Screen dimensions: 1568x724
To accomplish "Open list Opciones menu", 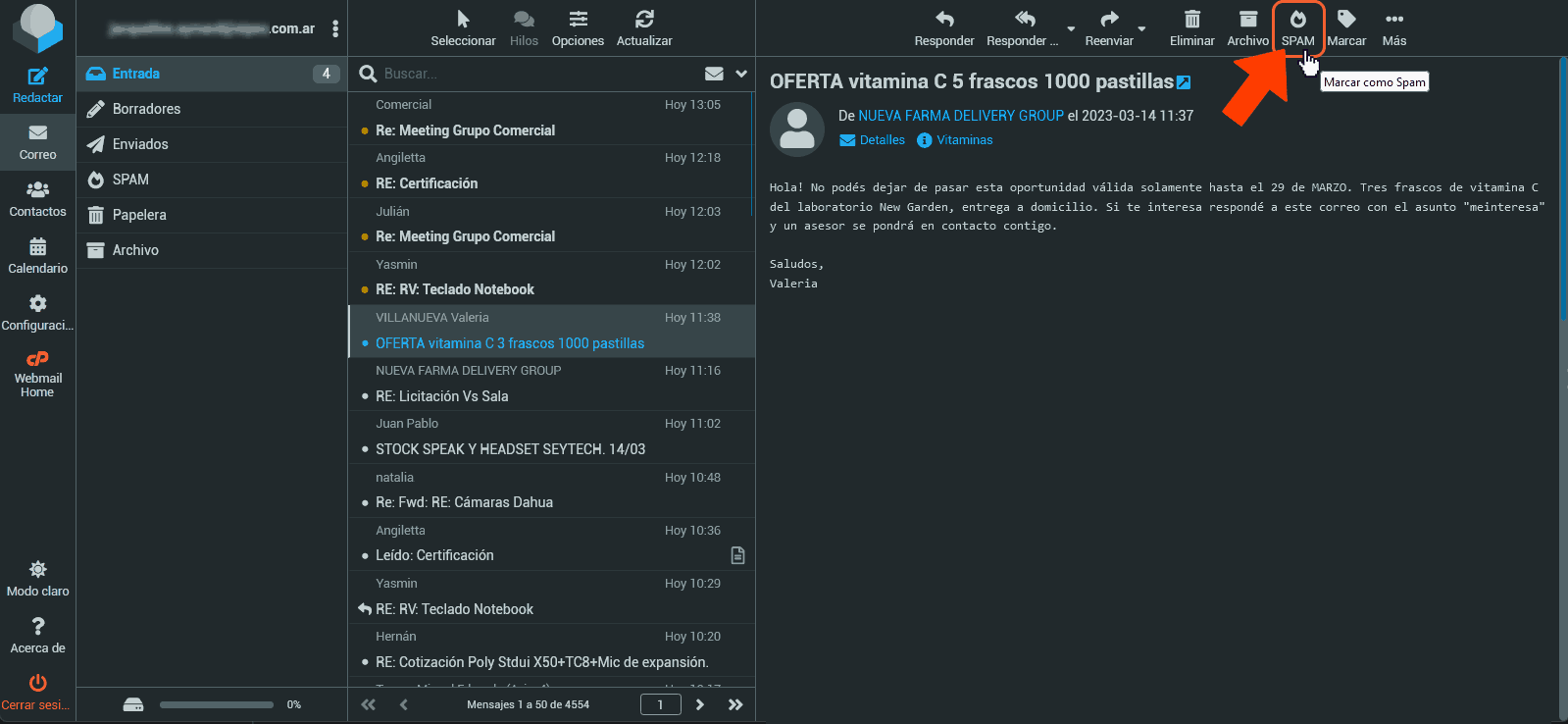I will 578,28.
